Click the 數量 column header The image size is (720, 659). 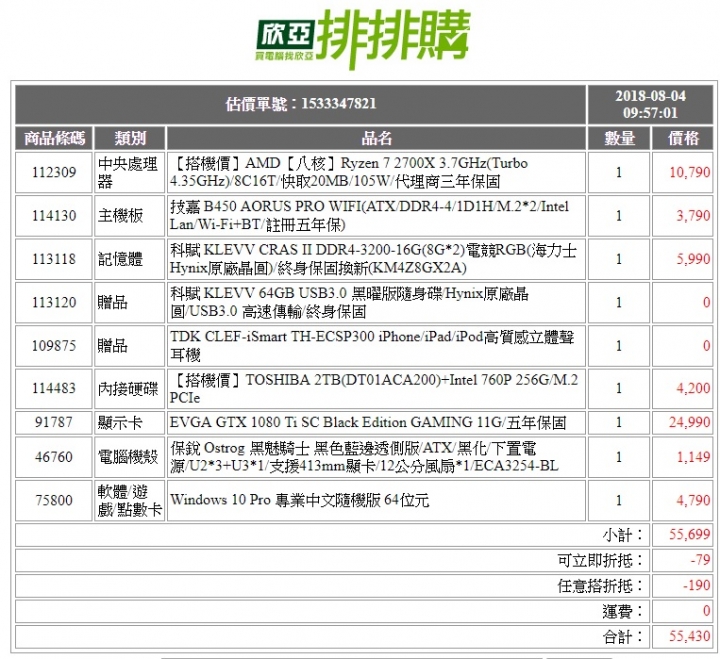(x=619, y=138)
